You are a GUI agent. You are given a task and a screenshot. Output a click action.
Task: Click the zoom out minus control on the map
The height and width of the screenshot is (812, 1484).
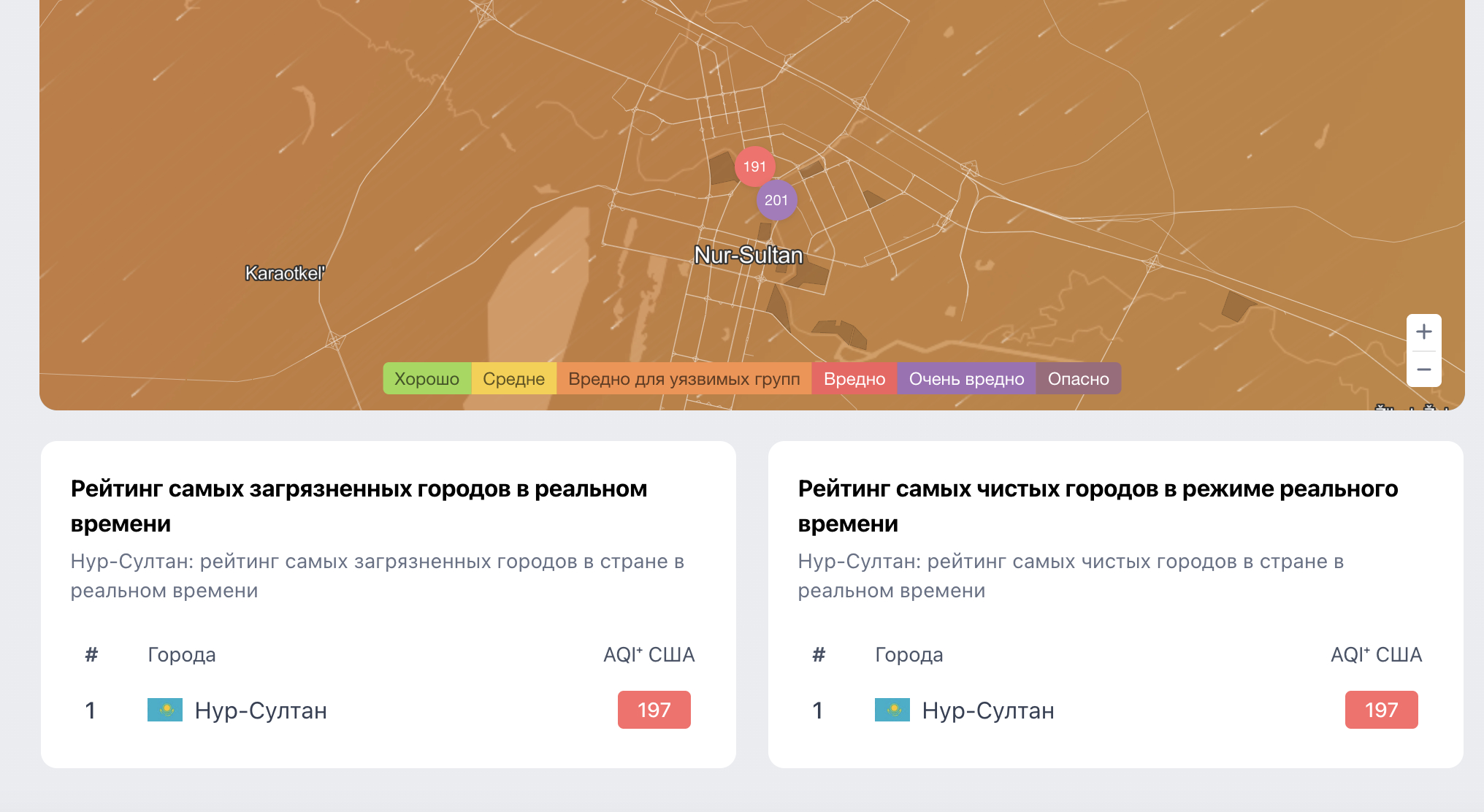click(x=1424, y=369)
